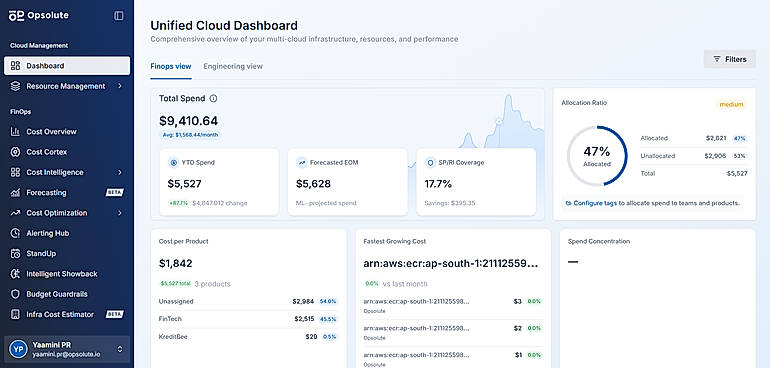Image resolution: width=770 pixels, height=368 pixels.
Task: Click the StandUp calendar icon
Action: coord(15,254)
